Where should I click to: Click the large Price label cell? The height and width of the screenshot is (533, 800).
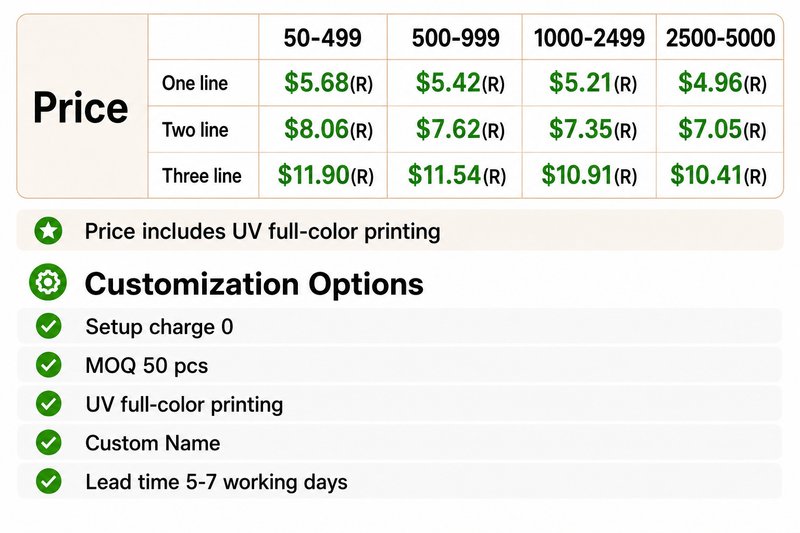coord(81,107)
